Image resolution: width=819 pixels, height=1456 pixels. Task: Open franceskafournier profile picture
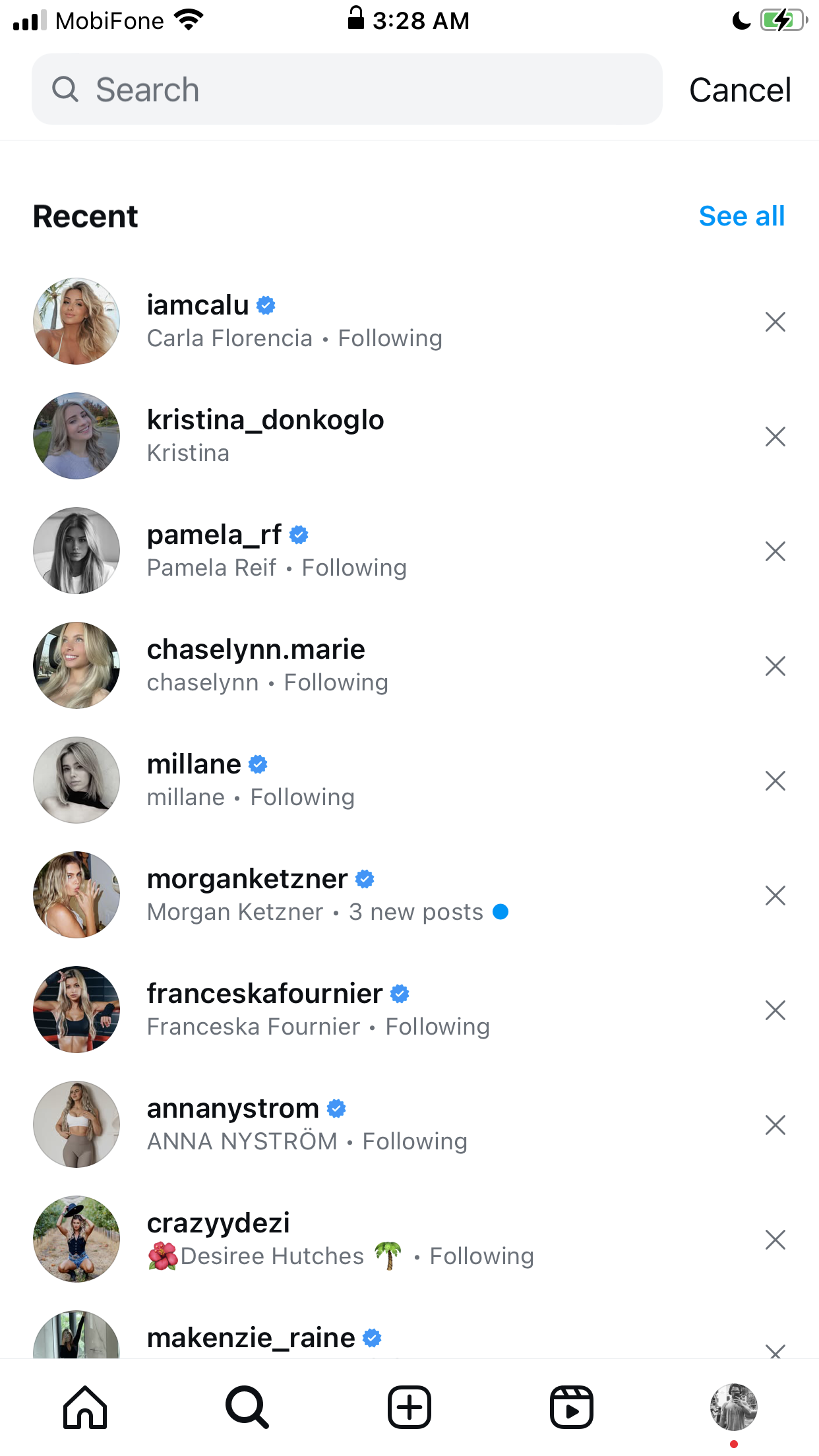(x=76, y=1010)
